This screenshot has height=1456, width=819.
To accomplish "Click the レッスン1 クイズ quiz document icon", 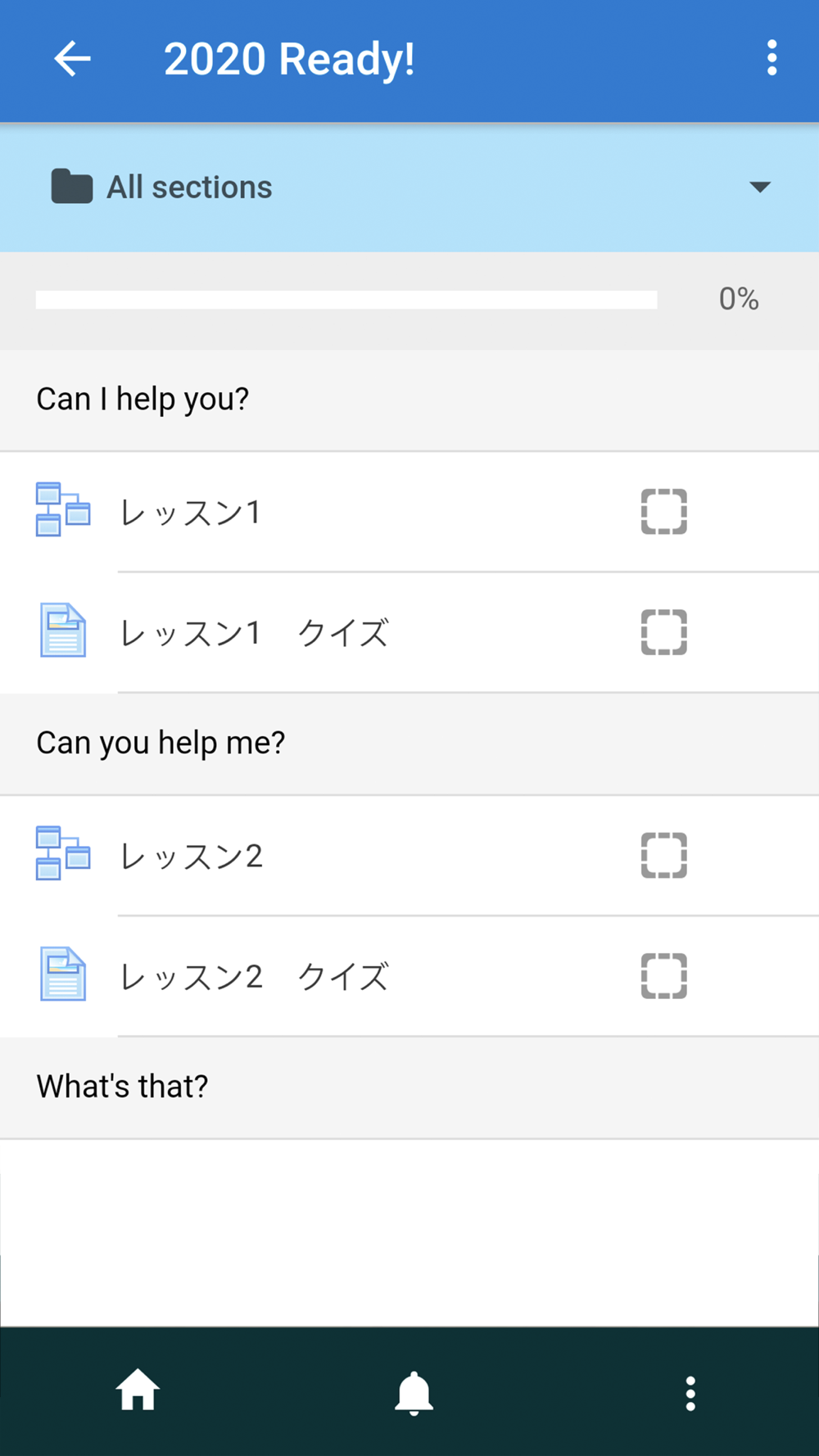I will coord(63,631).
